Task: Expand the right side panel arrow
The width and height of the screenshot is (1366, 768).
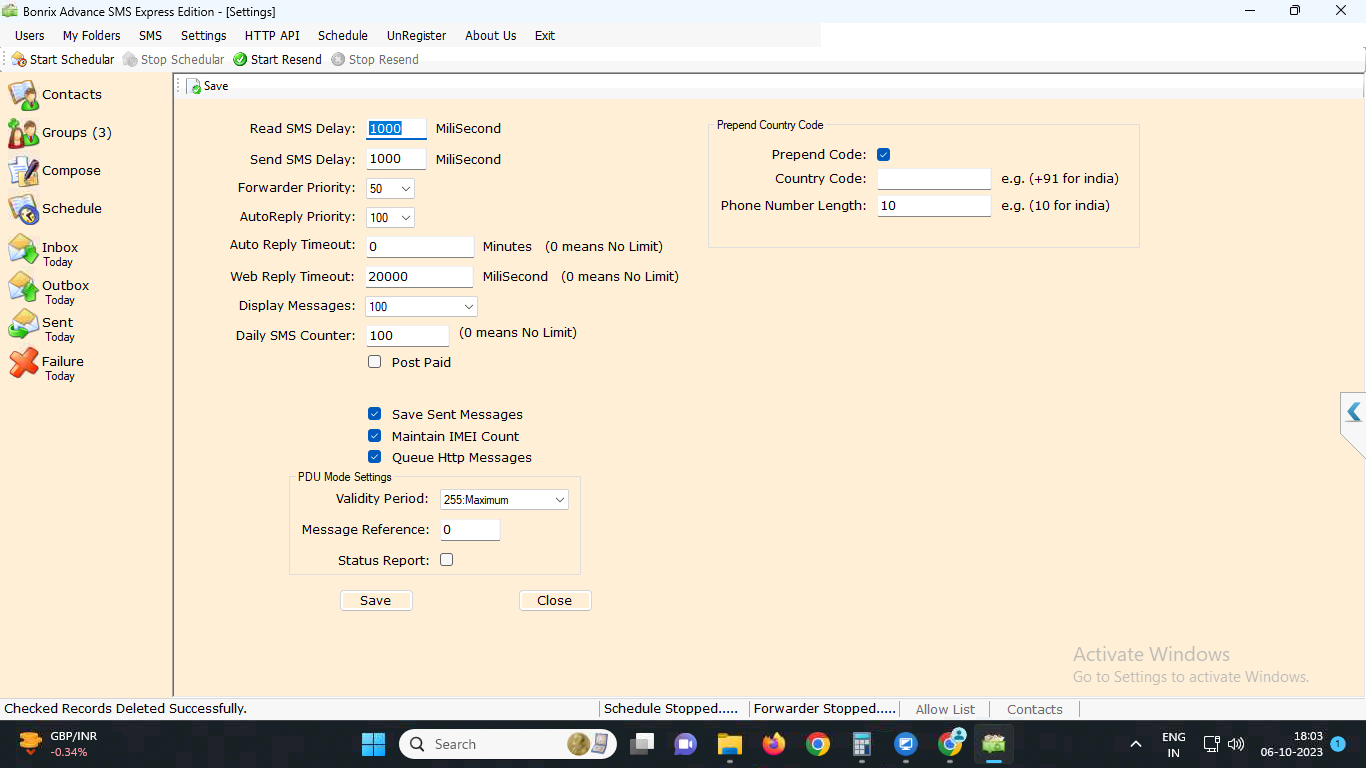Action: pos(1354,412)
